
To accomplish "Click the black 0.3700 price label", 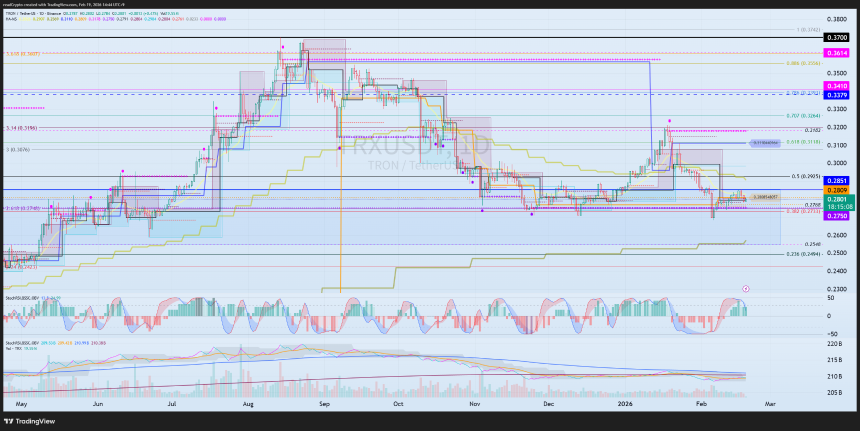I will [836, 38].
